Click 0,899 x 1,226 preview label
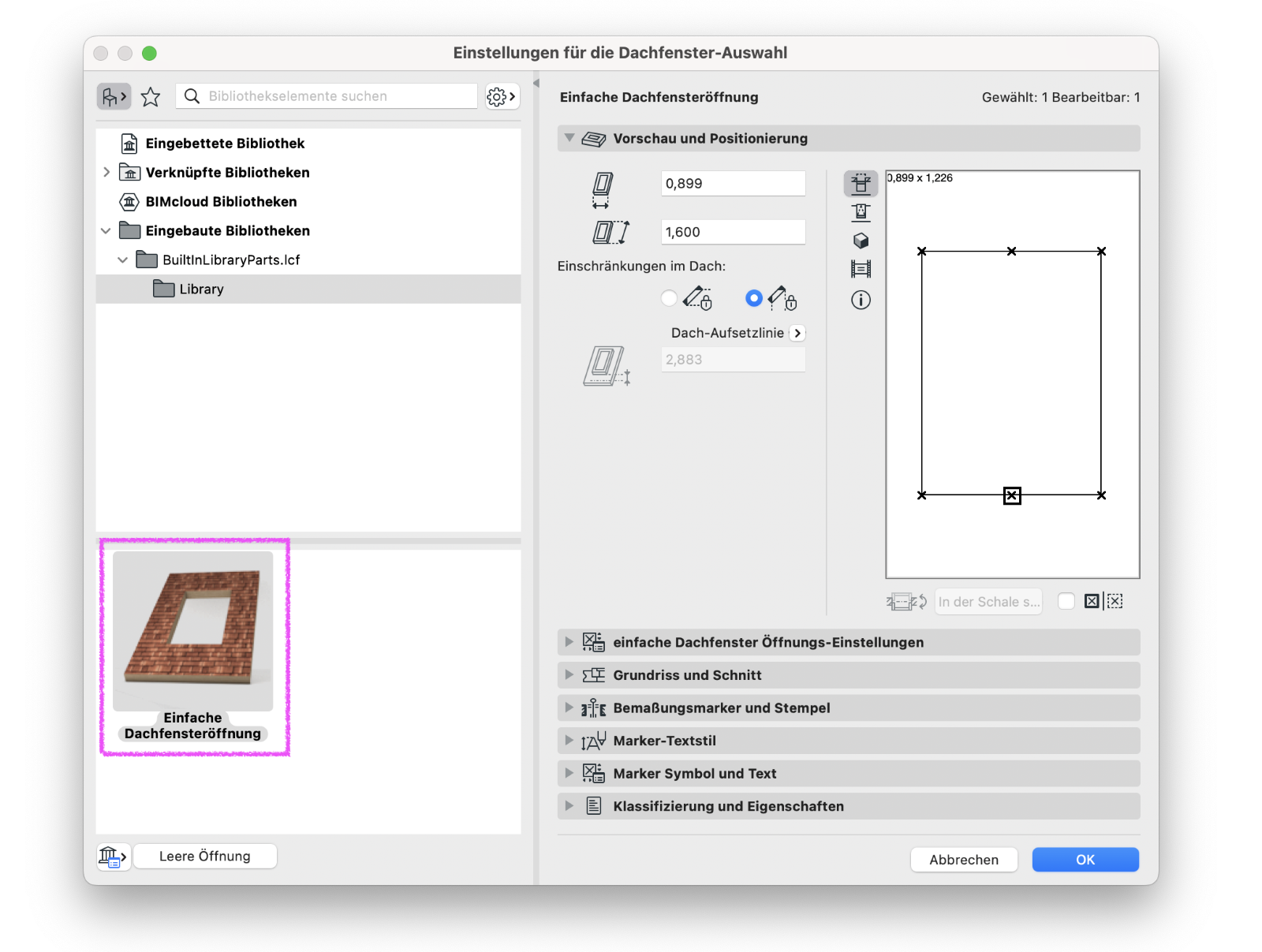Screen dimensions: 1262x952 [920, 178]
